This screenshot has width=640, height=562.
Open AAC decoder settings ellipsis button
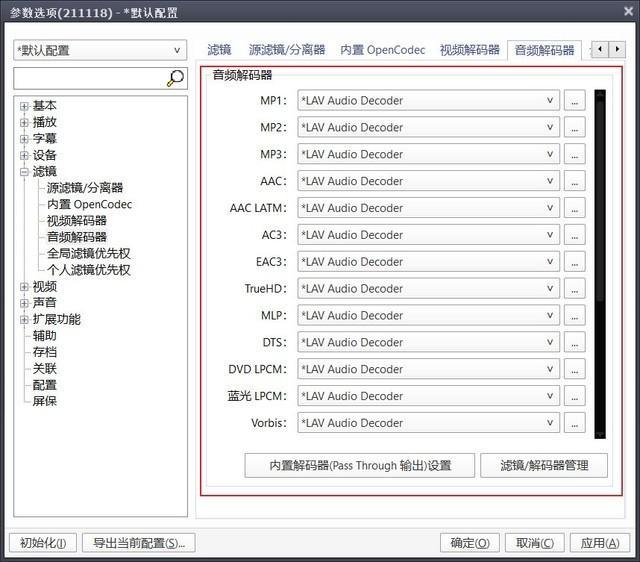pyautogui.click(x=574, y=181)
